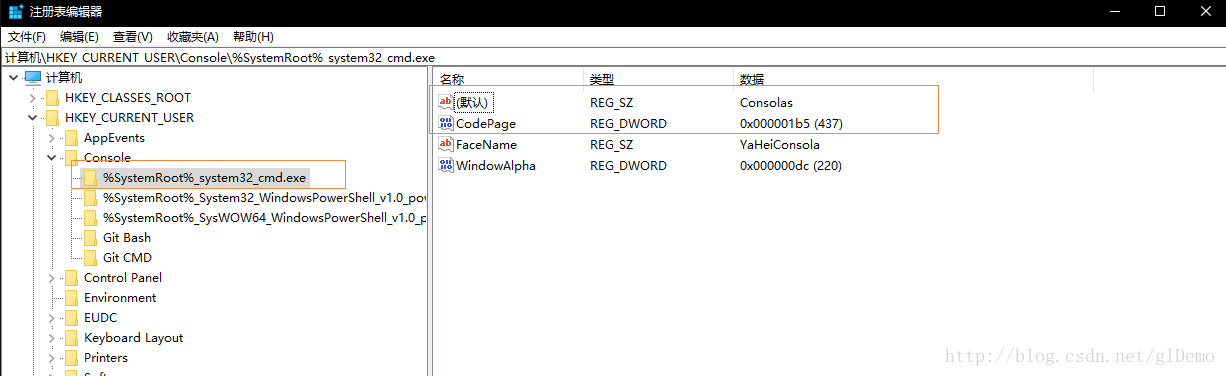Viewport: 1226px width, 376px height.
Task: Select the Environment key label
Action: click(x=120, y=298)
